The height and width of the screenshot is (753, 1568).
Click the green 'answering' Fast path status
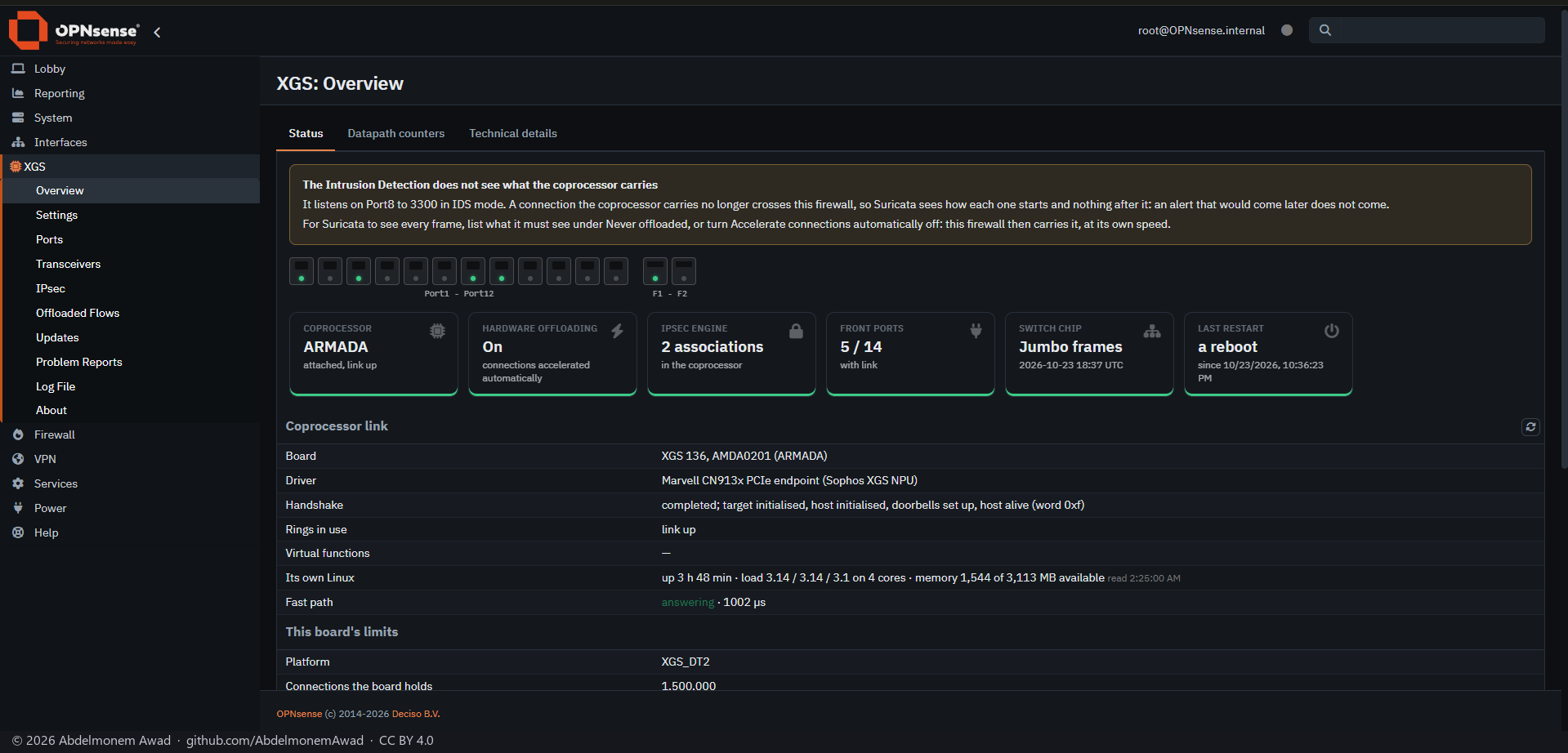click(x=688, y=602)
